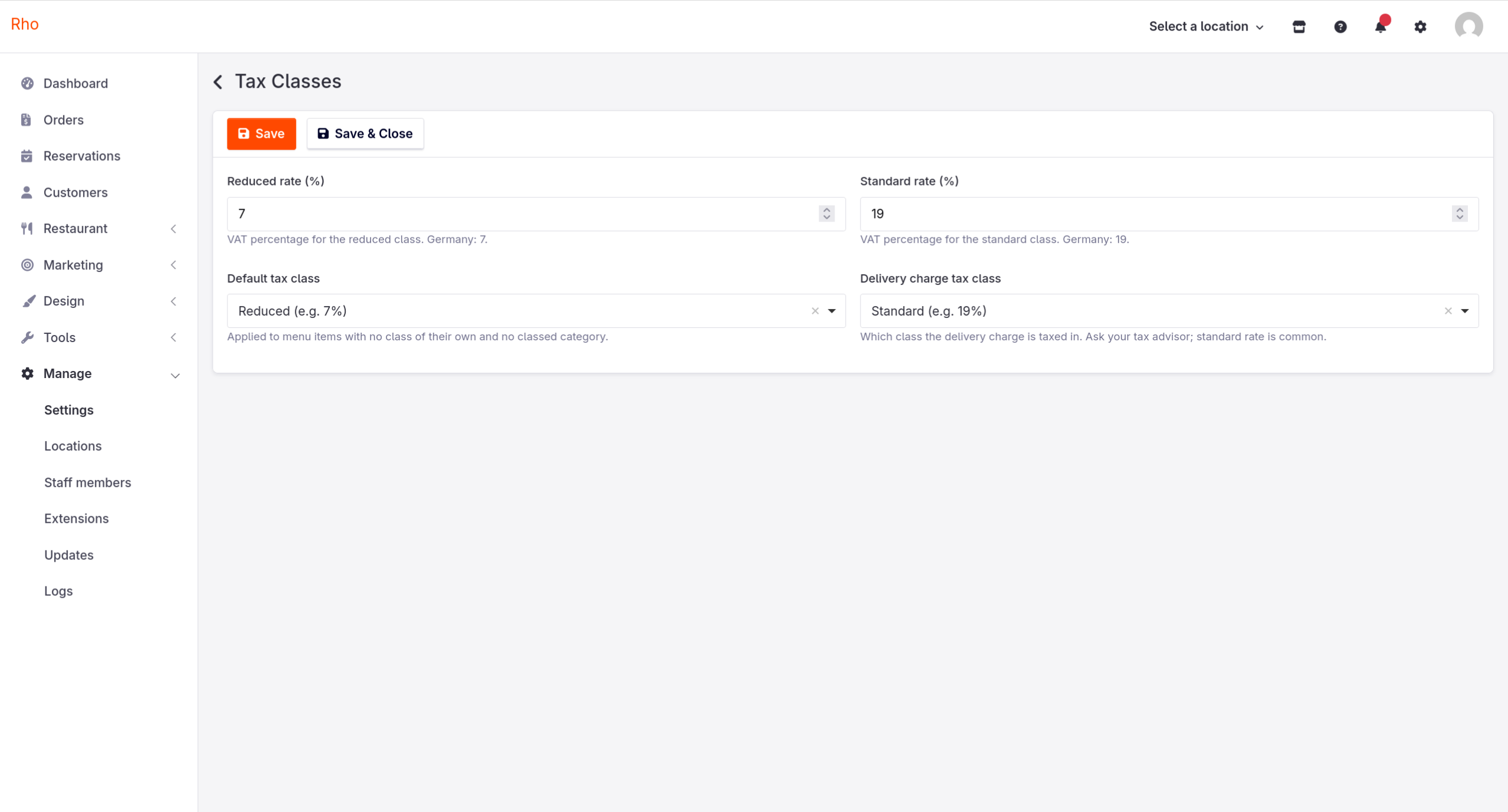Open Locations in Manage menu
The image size is (1508, 812).
tap(73, 446)
